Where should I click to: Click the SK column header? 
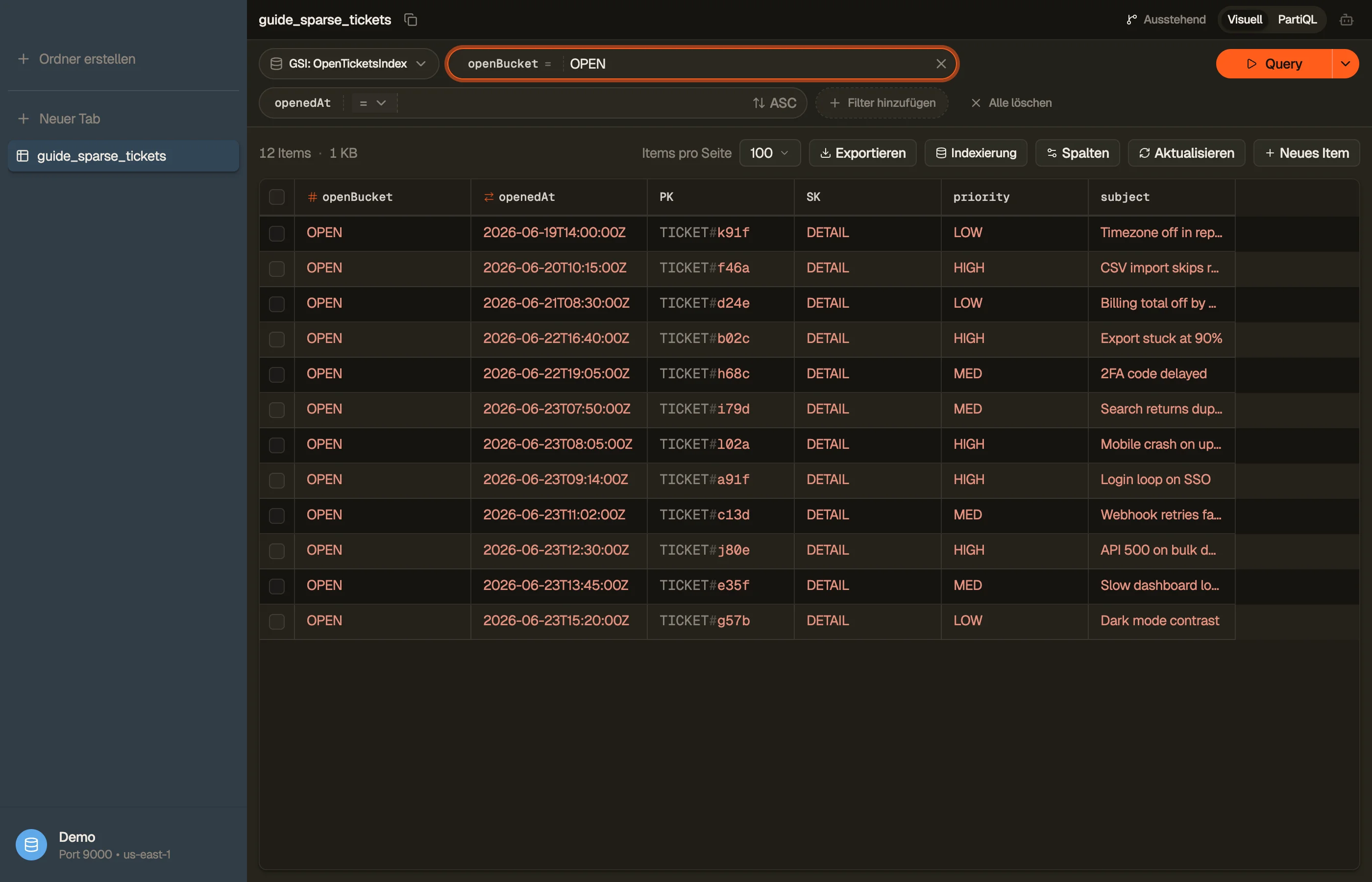[867, 197]
